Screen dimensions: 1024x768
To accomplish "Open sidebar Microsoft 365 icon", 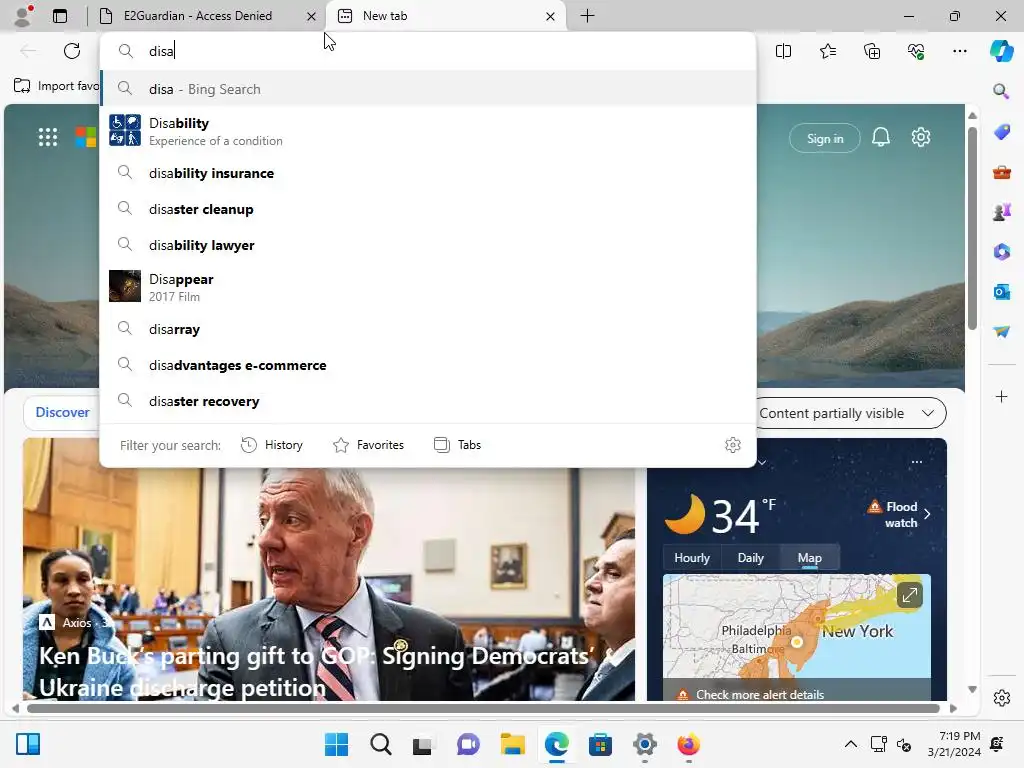I will pyautogui.click(x=1001, y=252).
